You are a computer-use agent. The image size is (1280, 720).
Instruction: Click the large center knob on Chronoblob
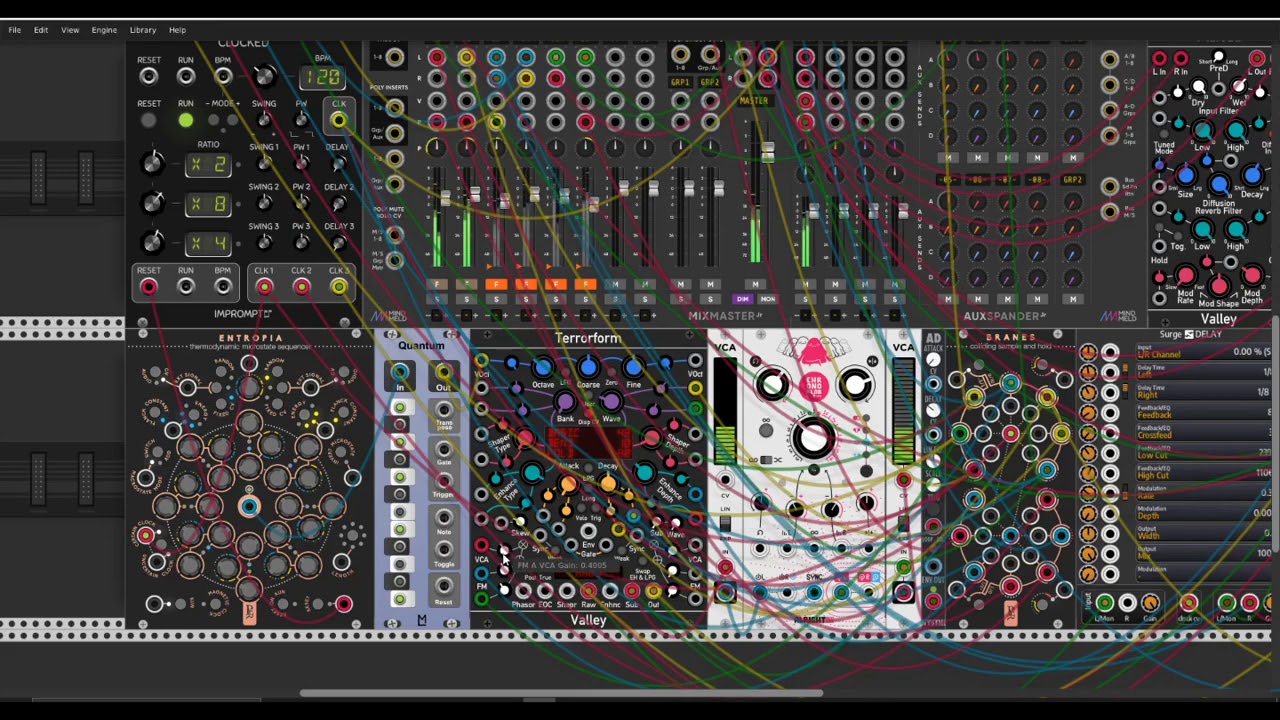(813, 438)
